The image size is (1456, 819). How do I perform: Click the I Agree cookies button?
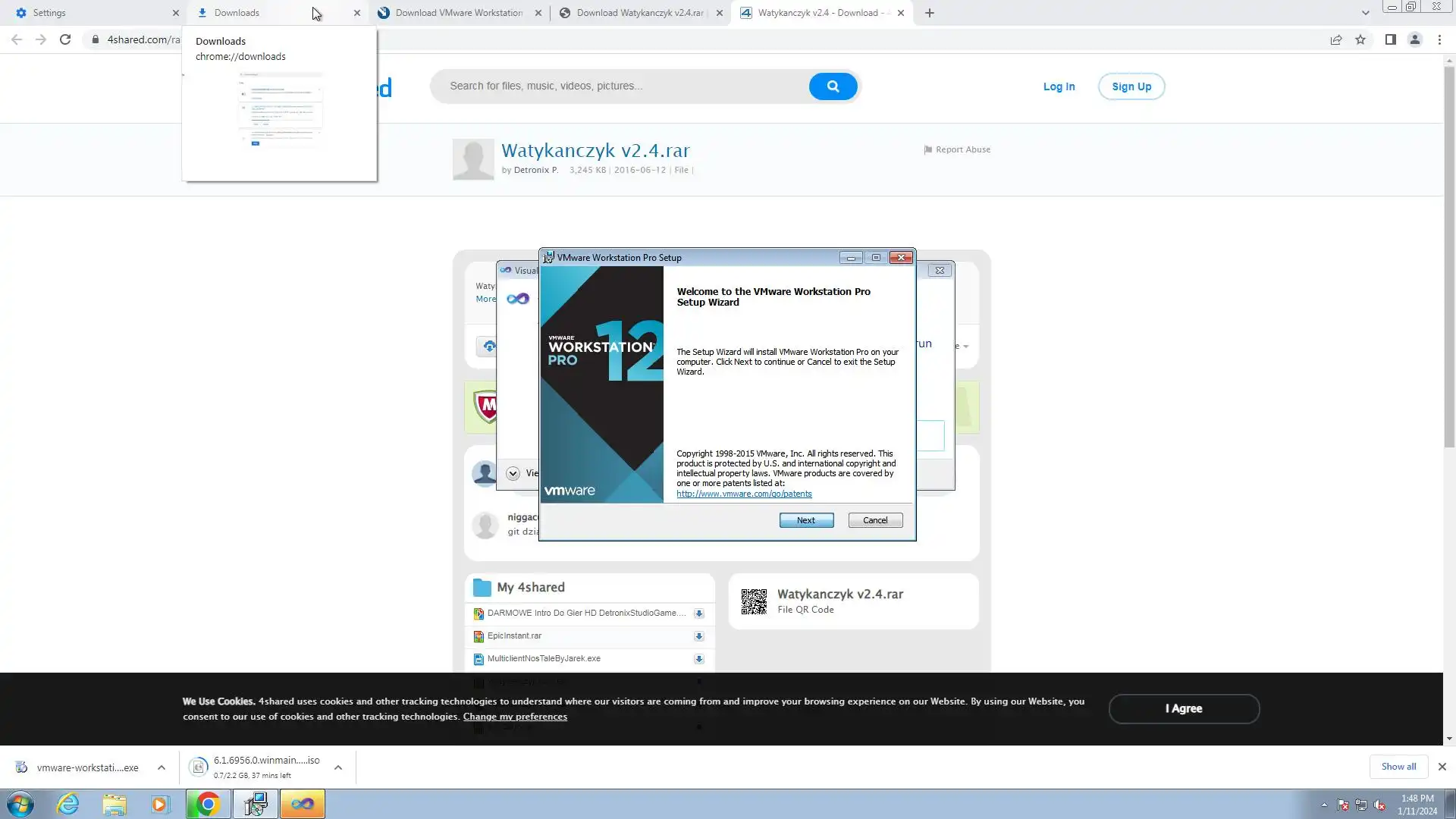[x=1183, y=708]
